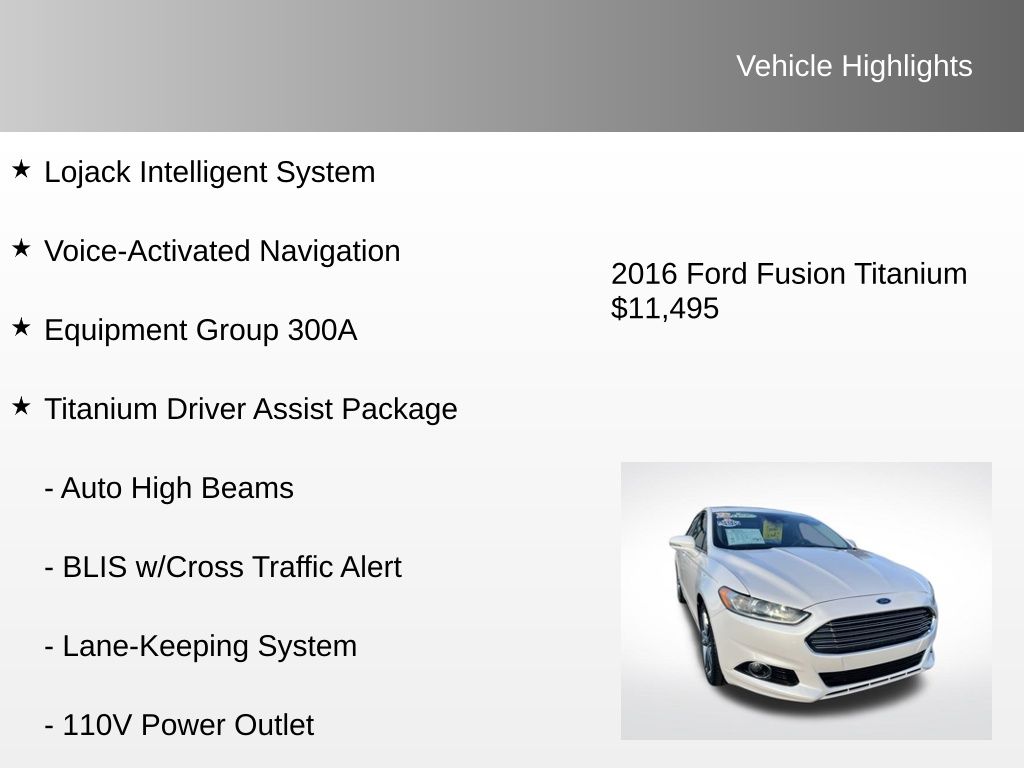1024x768 pixels.
Task: Click the $11,495 price text
Action: click(665, 308)
